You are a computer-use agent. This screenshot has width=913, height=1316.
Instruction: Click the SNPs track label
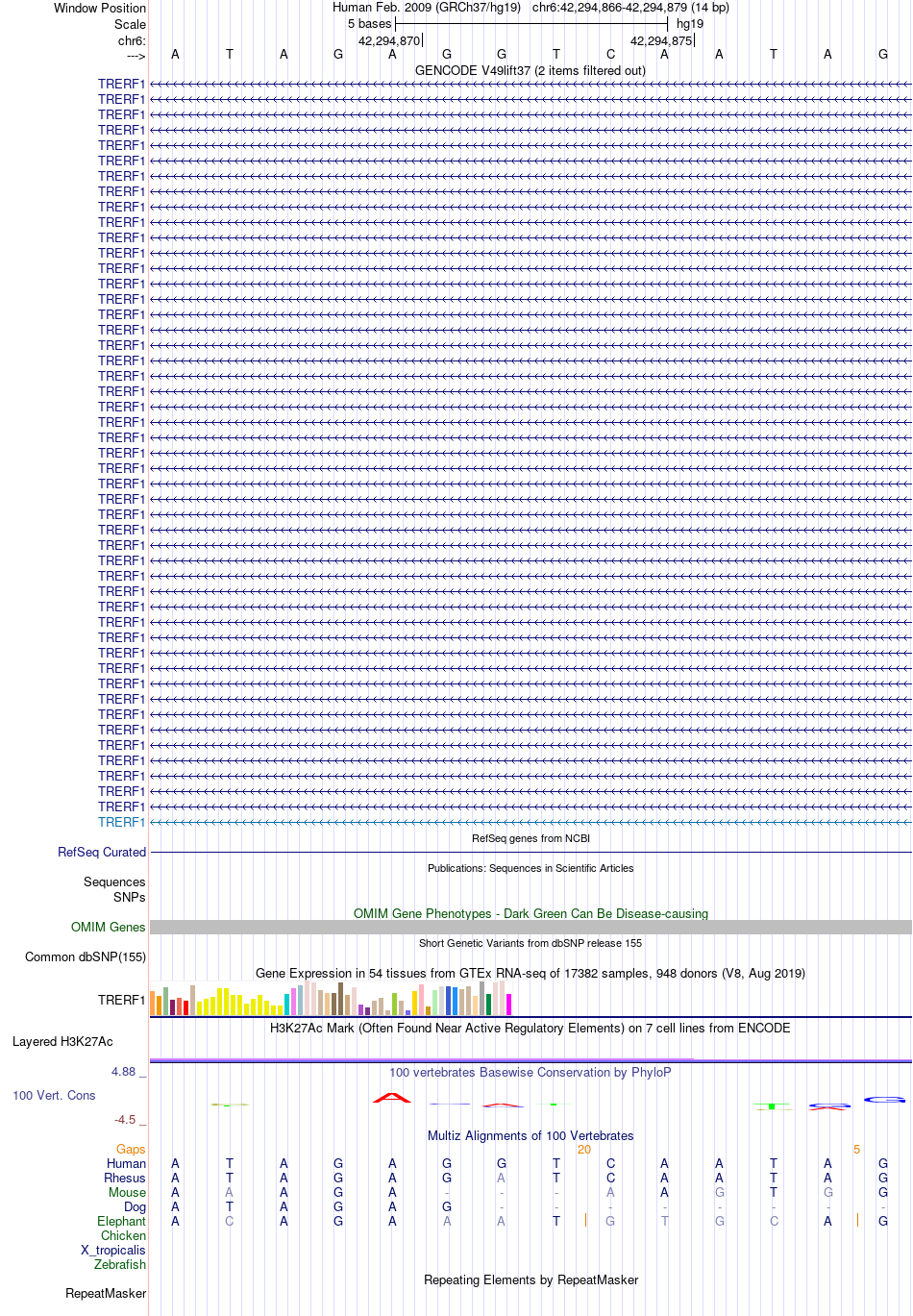pyautogui.click(x=129, y=897)
